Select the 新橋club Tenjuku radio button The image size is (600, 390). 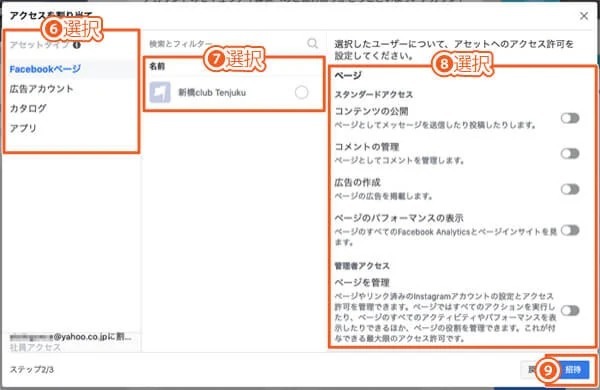pos(302,92)
